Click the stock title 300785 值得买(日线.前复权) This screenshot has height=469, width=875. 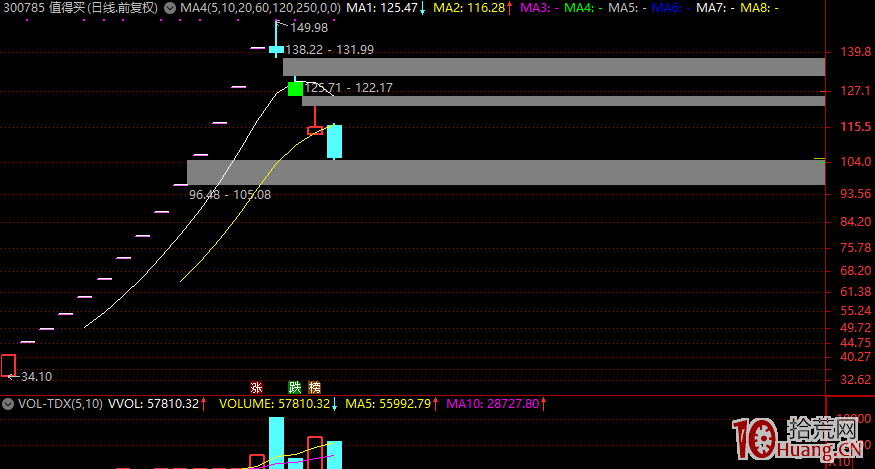point(80,8)
